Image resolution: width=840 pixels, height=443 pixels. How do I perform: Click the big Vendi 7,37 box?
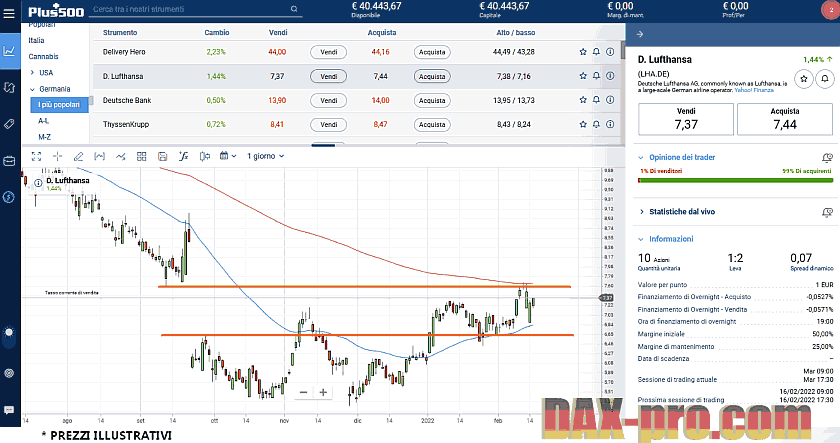(x=686, y=119)
